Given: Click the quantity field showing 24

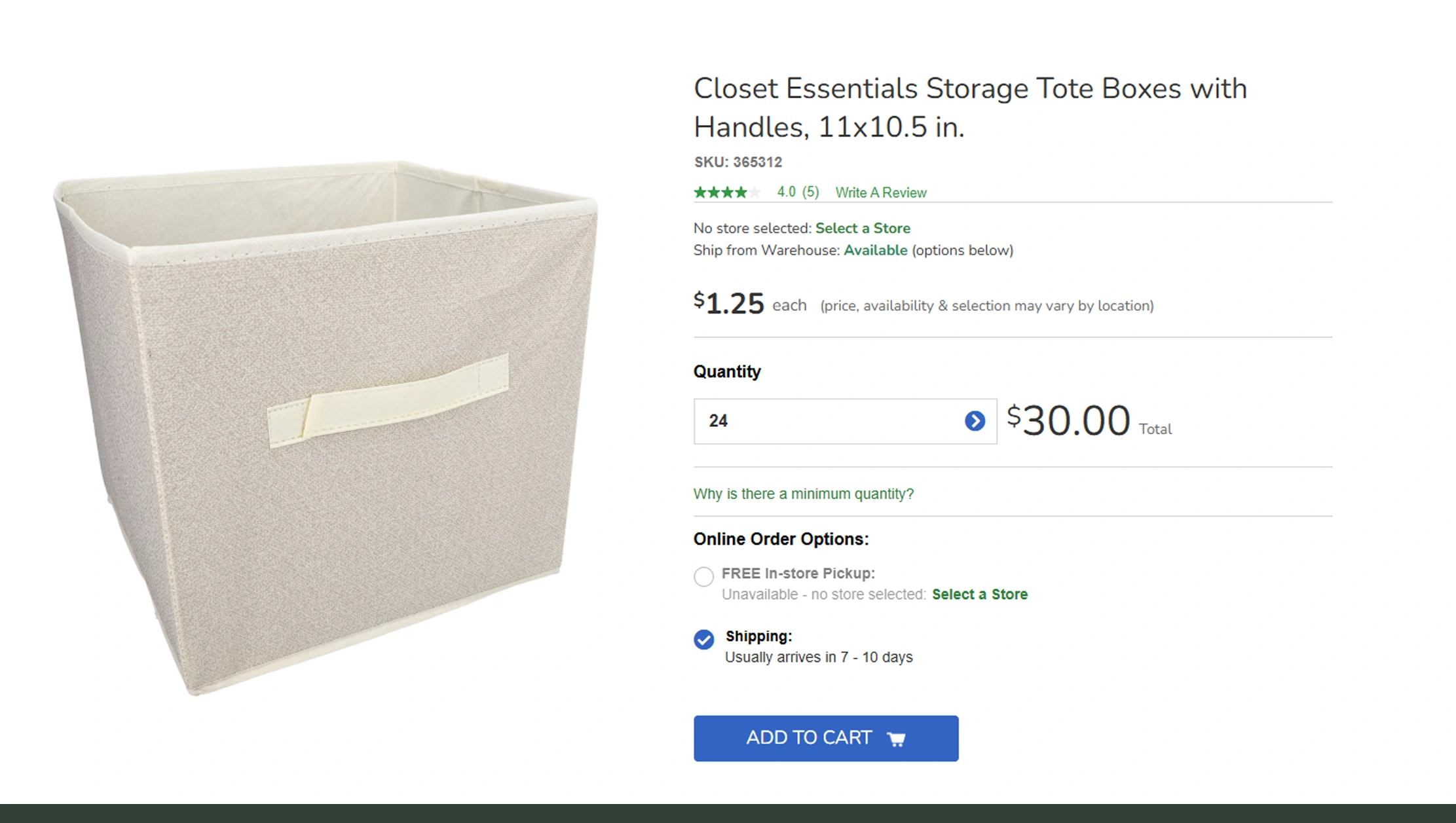Looking at the screenshot, I should pos(825,421).
